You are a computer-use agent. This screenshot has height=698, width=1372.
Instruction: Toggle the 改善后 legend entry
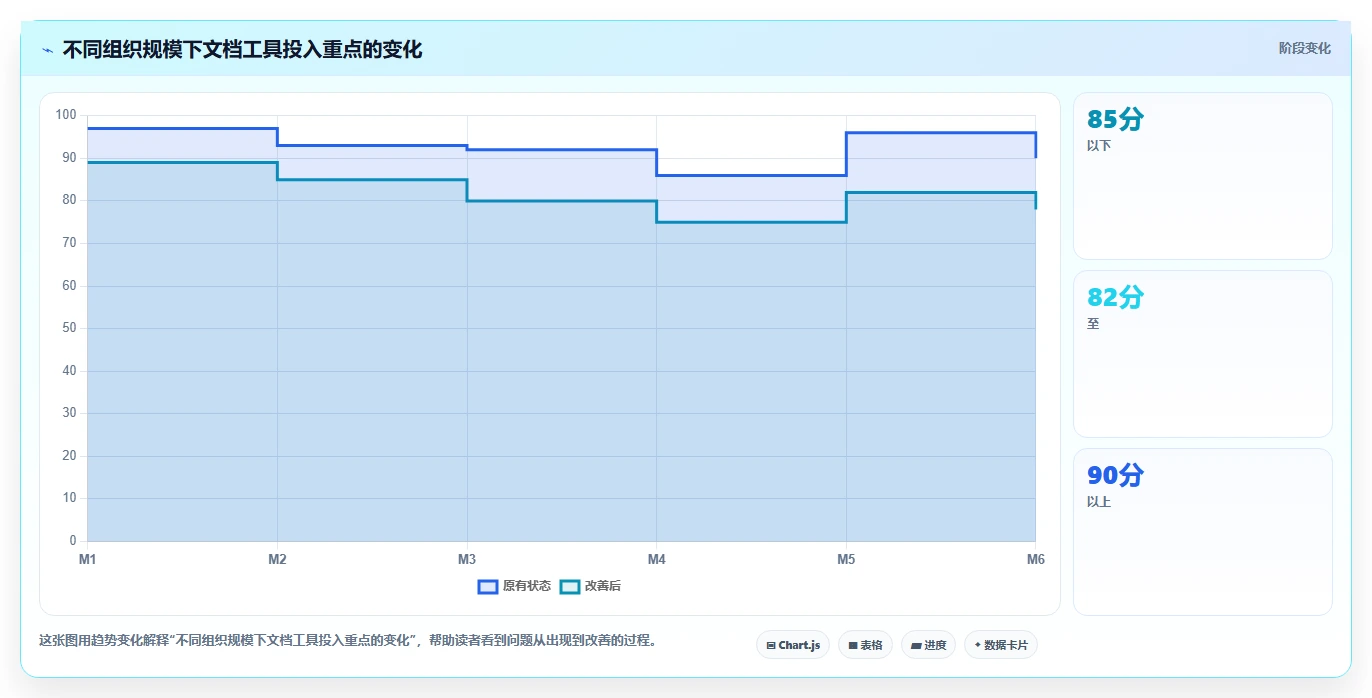pos(590,586)
